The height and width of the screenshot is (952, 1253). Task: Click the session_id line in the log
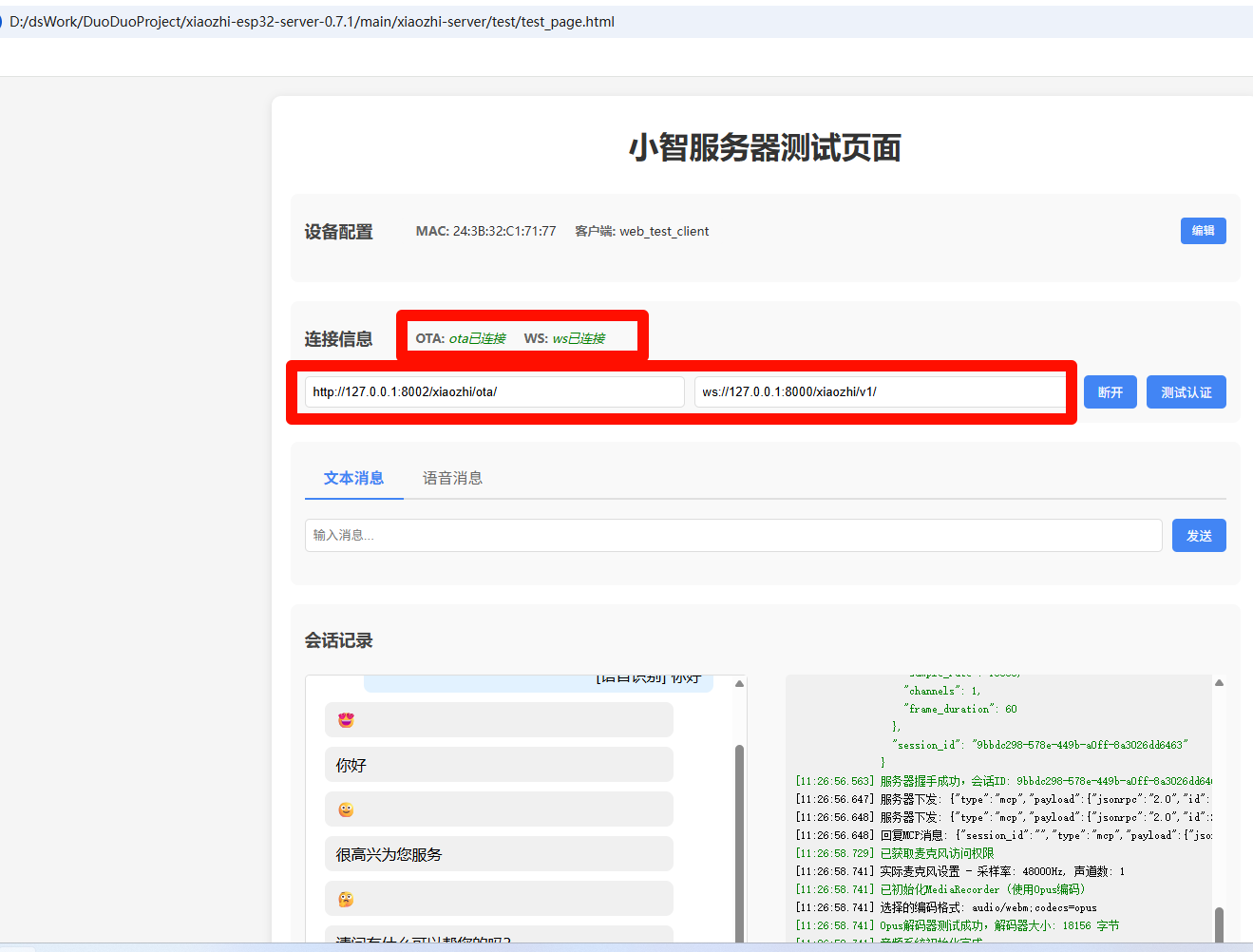pyautogui.click(x=1040, y=745)
